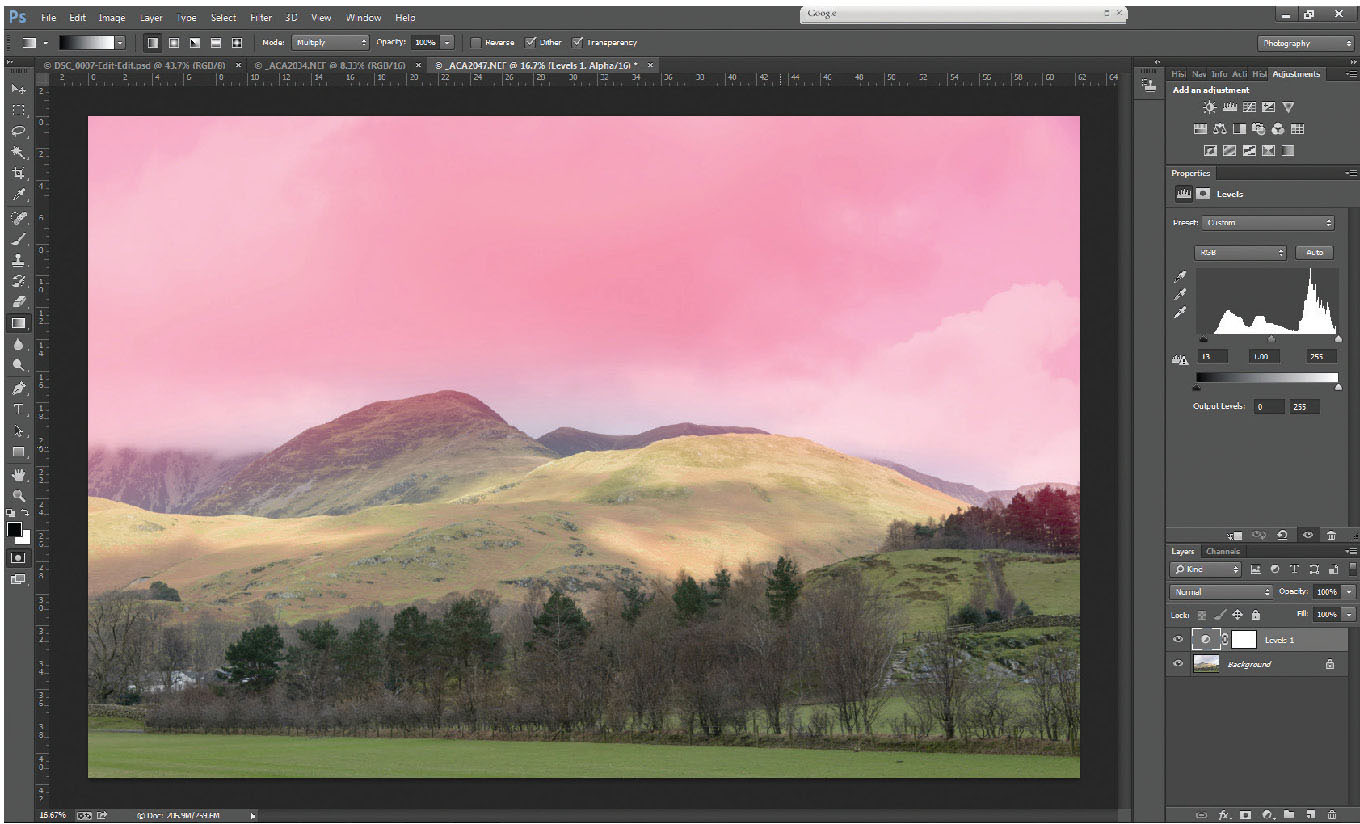1360x824 pixels.
Task: Select the Clone Stamp tool
Action: [18, 259]
